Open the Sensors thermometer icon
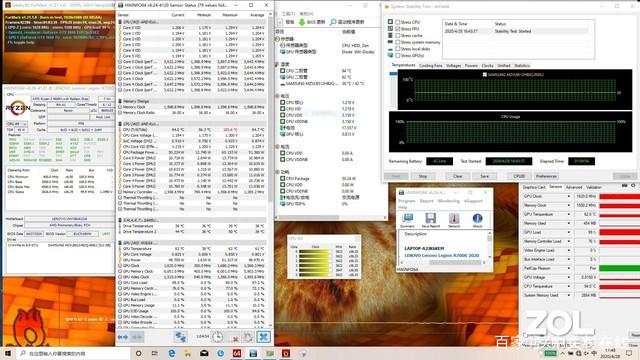 [x=454, y=220]
